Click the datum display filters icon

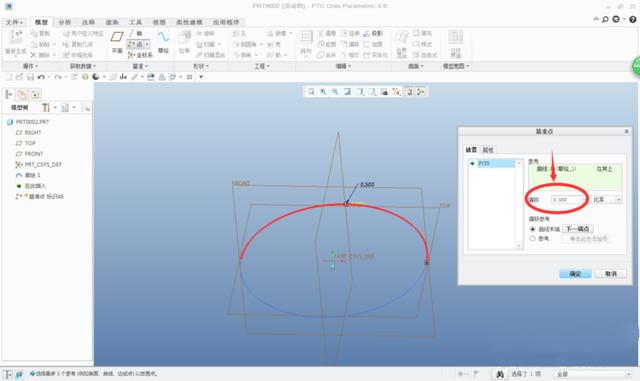click(x=396, y=92)
